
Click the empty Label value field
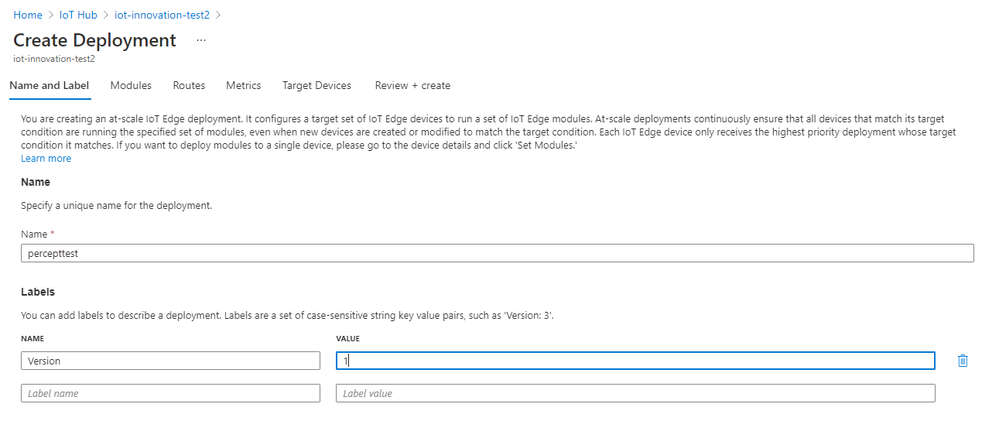click(635, 393)
